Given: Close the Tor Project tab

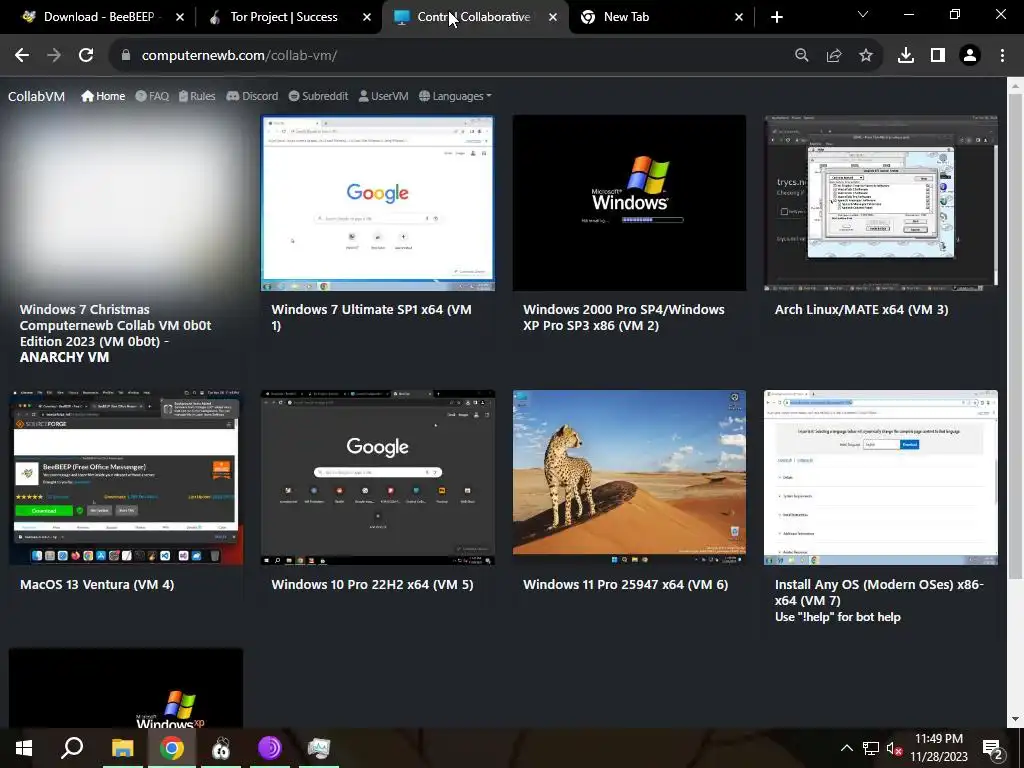Looking at the screenshot, I should pos(367,17).
